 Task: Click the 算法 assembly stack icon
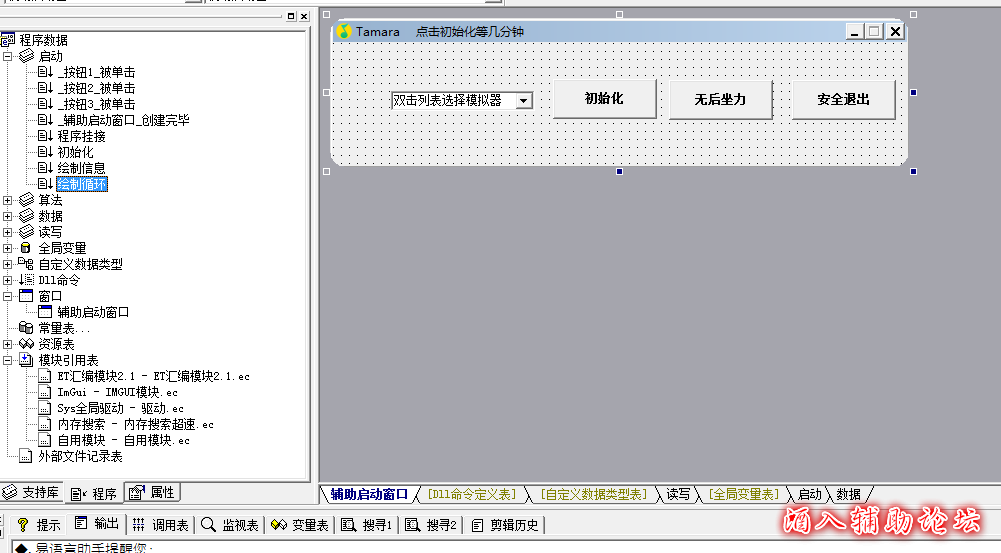pos(26,200)
